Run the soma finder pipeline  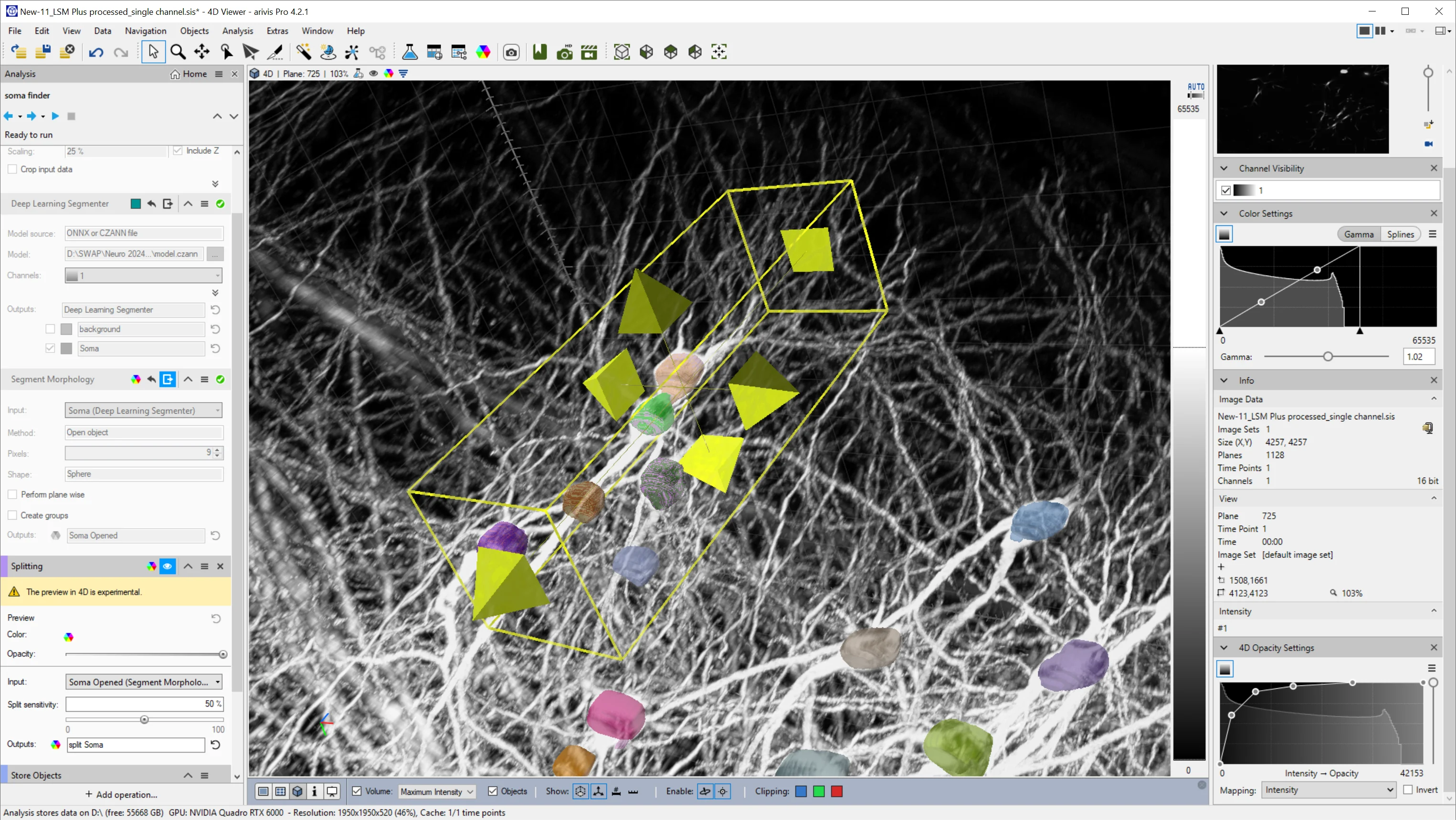click(55, 116)
